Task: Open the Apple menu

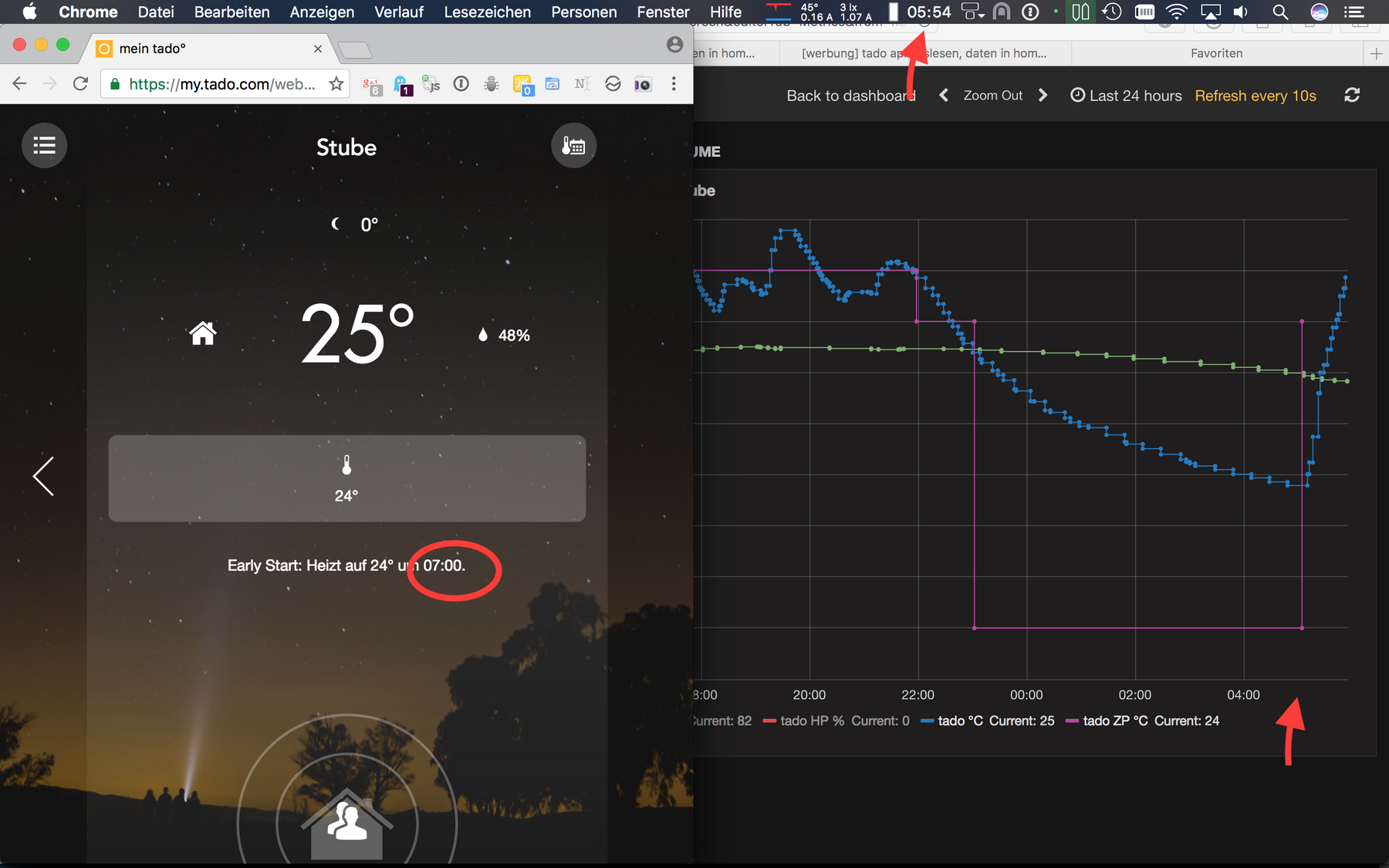Action: pyautogui.click(x=29, y=12)
